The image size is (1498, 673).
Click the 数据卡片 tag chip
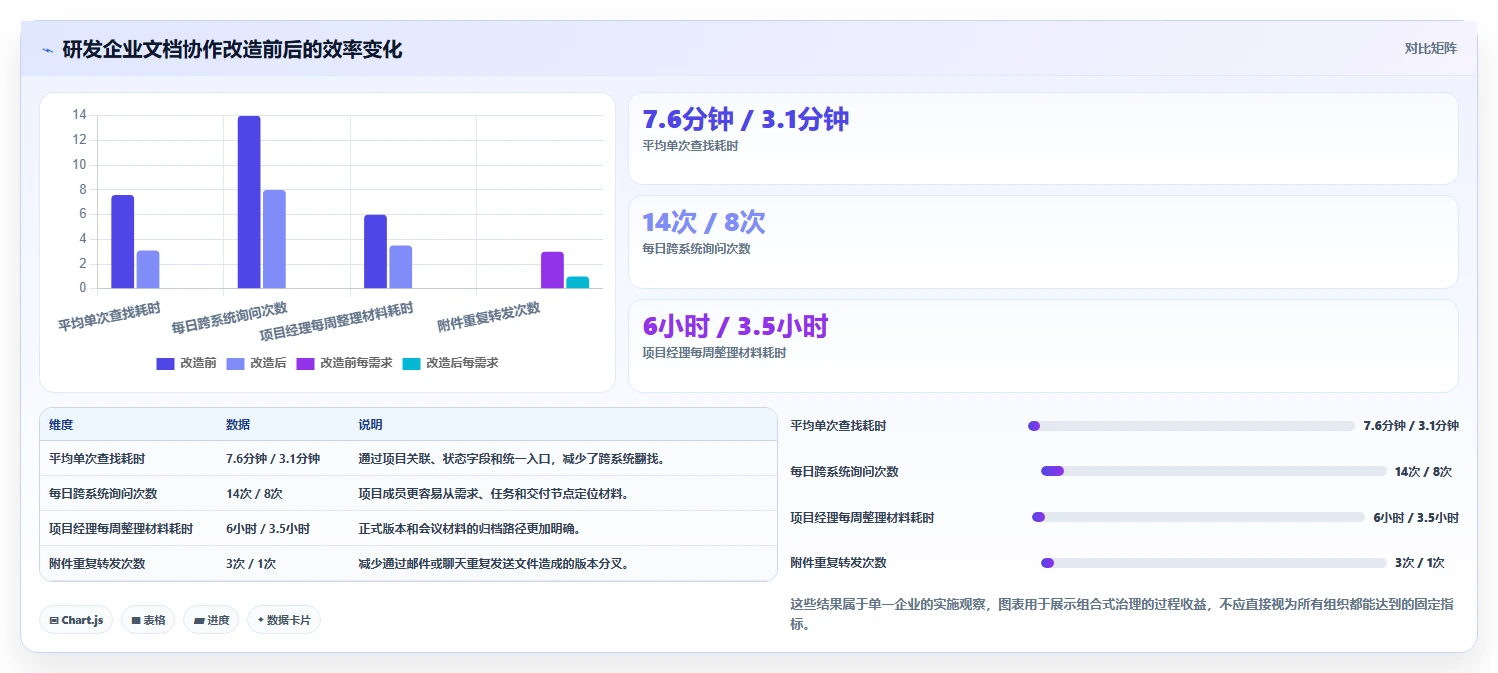284,620
